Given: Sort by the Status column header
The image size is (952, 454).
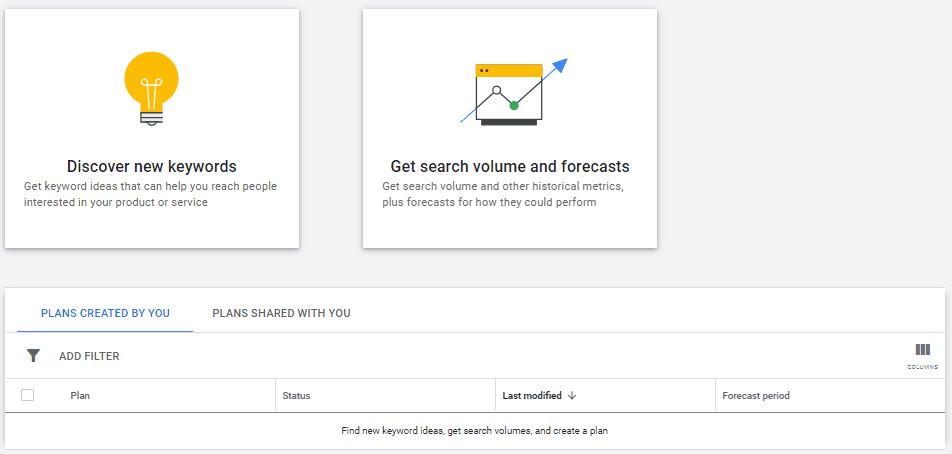Looking at the screenshot, I should (296, 396).
